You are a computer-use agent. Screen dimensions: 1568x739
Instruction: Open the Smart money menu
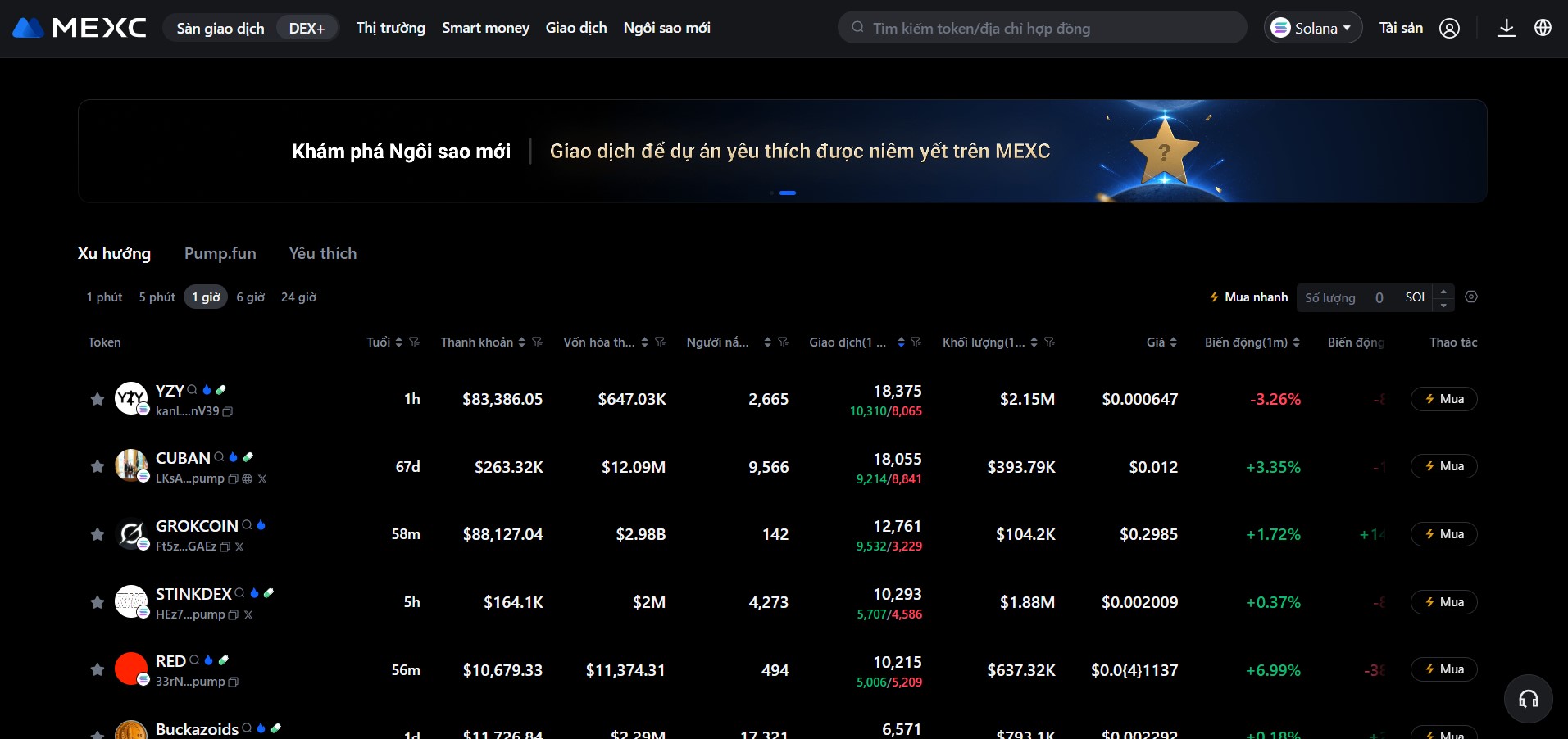[486, 28]
